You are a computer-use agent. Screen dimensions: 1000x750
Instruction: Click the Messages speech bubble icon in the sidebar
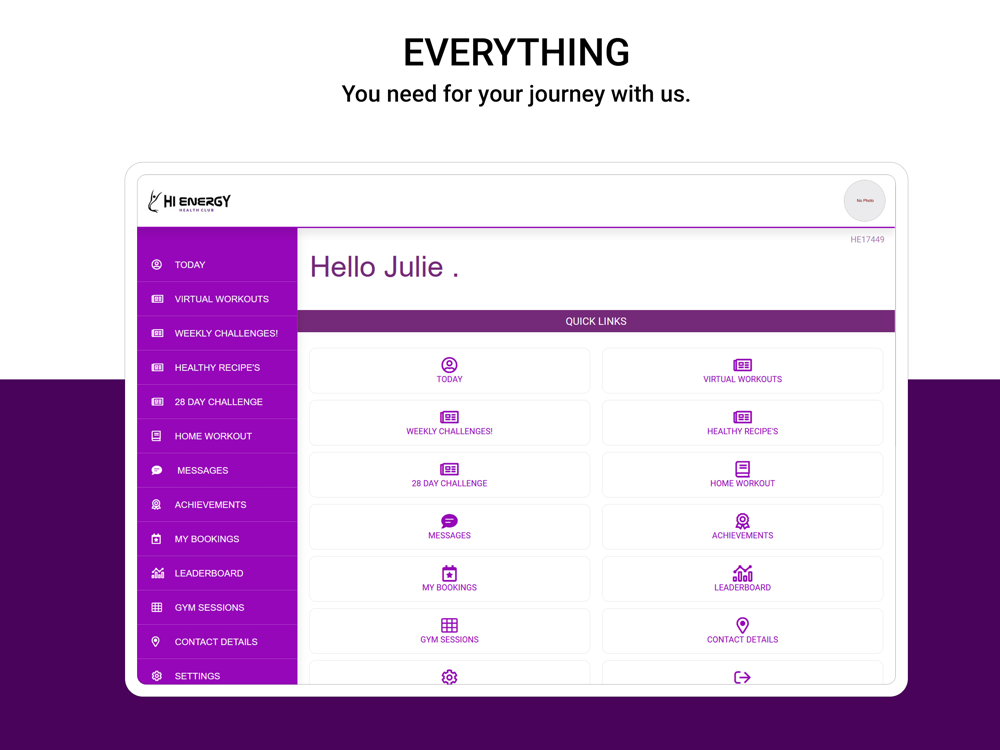pyautogui.click(x=157, y=471)
